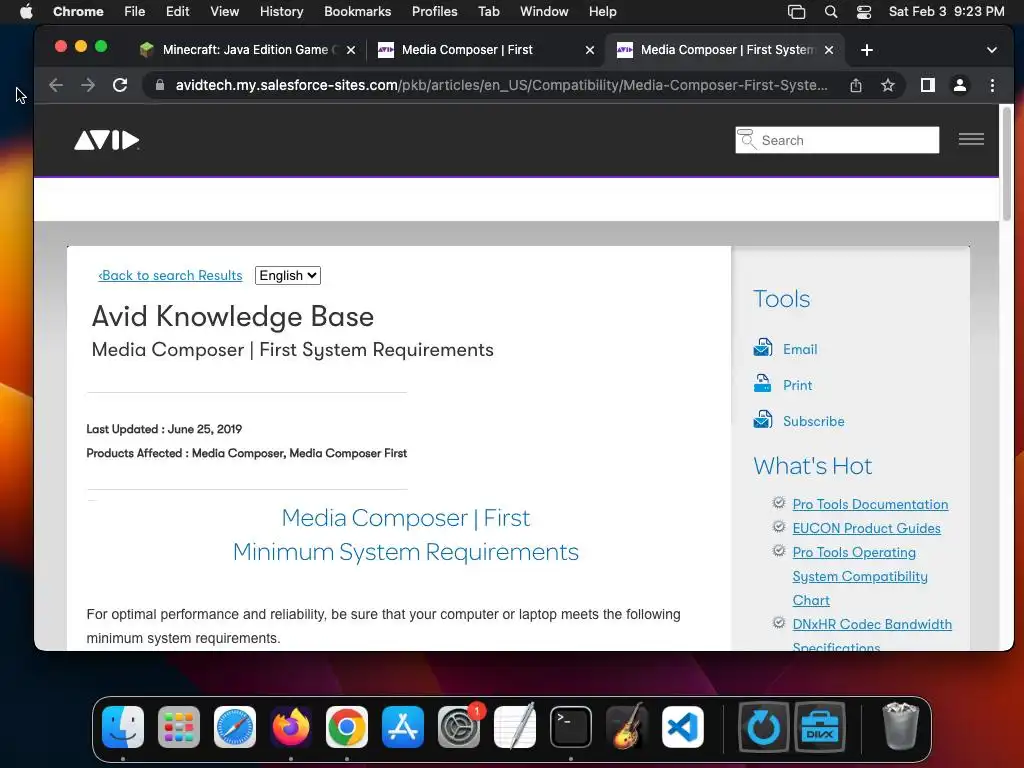Image resolution: width=1024 pixels, height=768 pixels.
Task: Click the Email link under Tools
Action: 800,349
